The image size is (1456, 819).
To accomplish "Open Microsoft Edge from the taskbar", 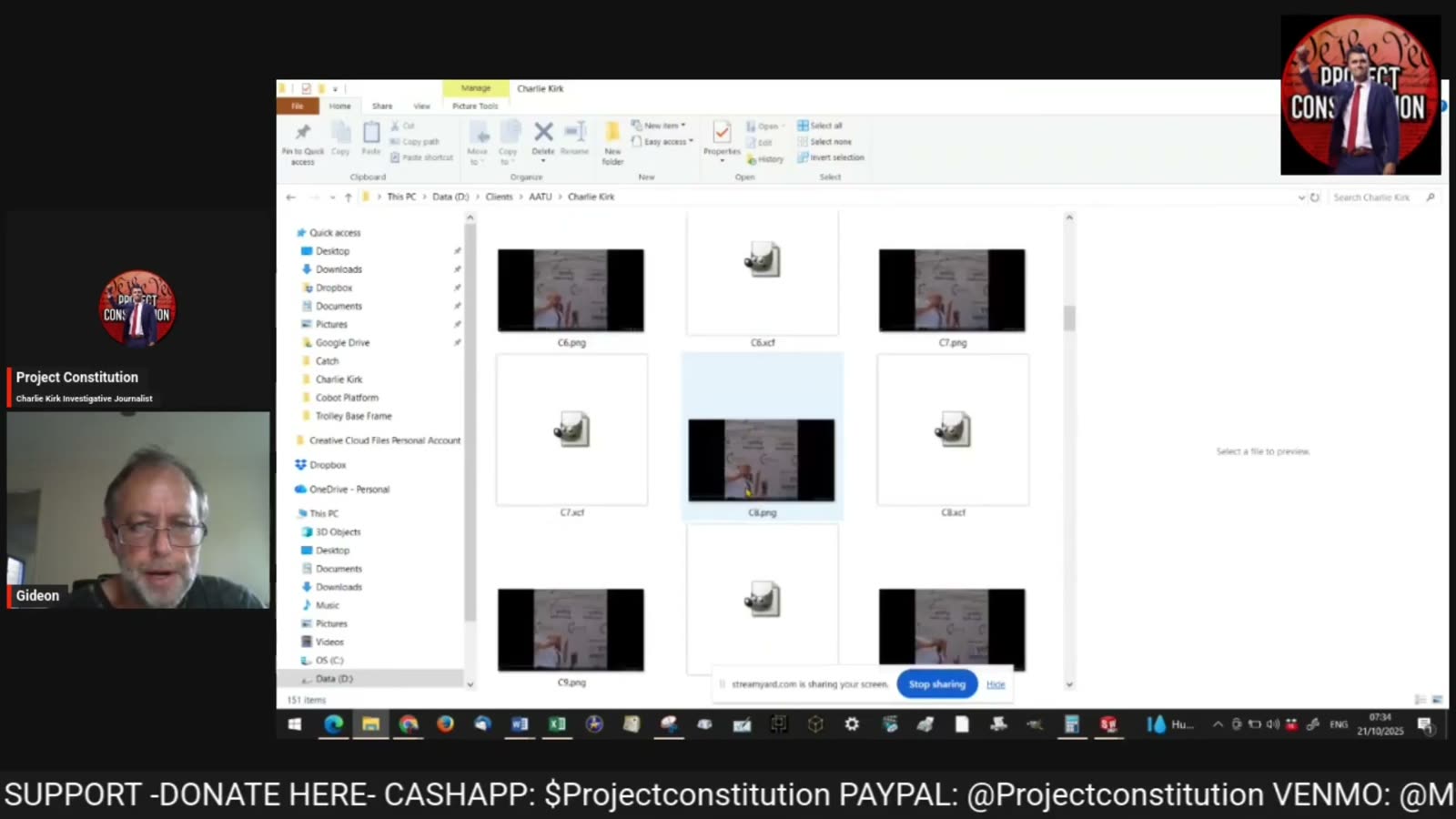I will (334, 723).
